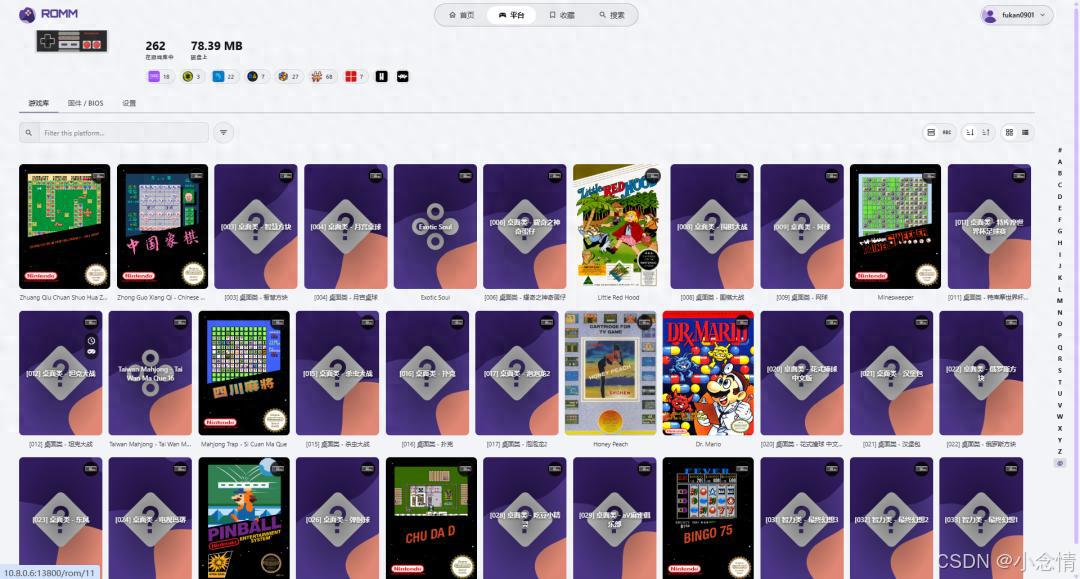The image size is (1080, 579).
Task: Open the fukan0901 user account menu
Action: [x=1017, y=14]
